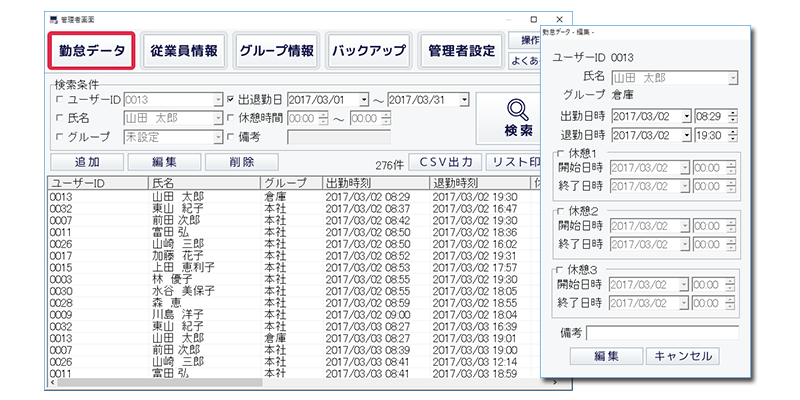This screenshot has height=400, width=800.
Task: Uncheck the 出退勤日 date filter checkbox
Action: pyautogui.click(x=231, y=100)
